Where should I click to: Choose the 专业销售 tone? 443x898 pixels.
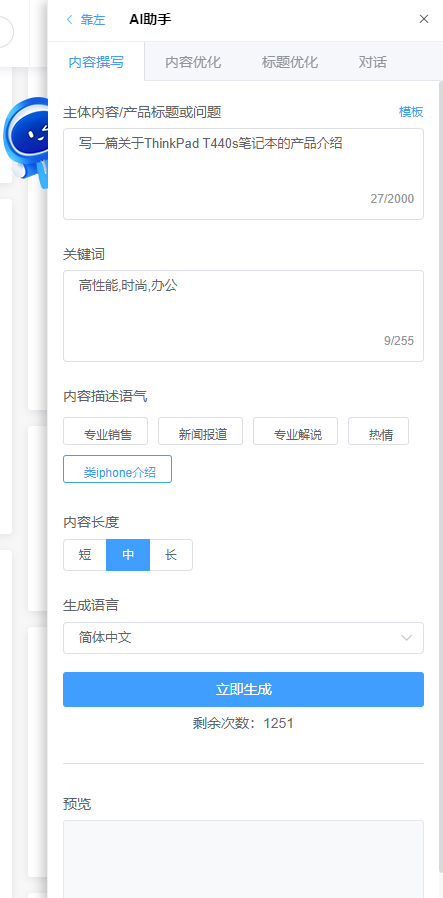tap(105, 431)
